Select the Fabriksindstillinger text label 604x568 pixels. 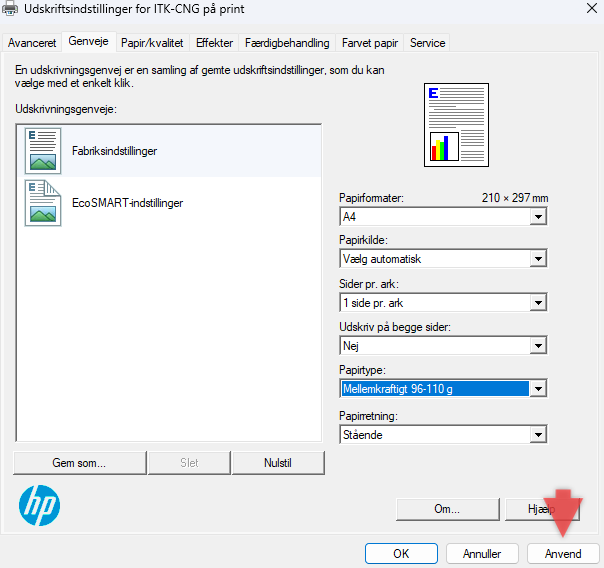pos(114,151)
